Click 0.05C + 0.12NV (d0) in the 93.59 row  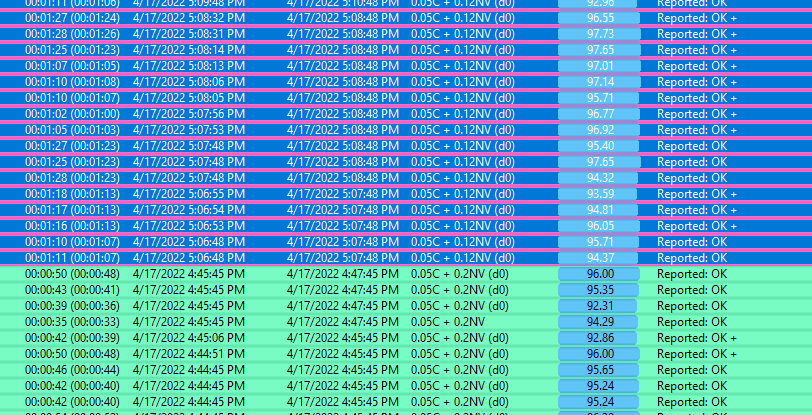(463, 194)
